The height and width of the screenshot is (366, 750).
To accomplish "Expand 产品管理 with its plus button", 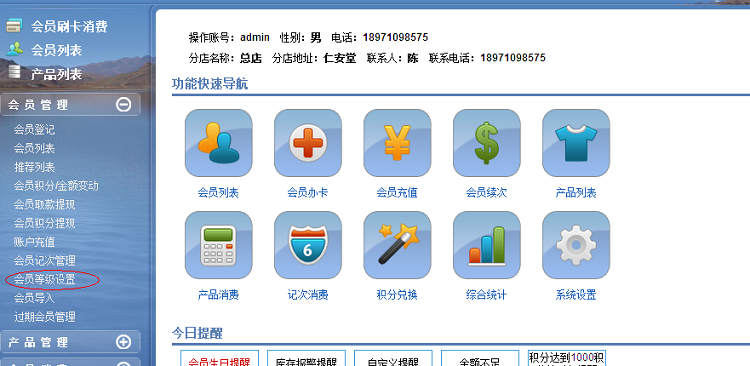I will point(123,342).
